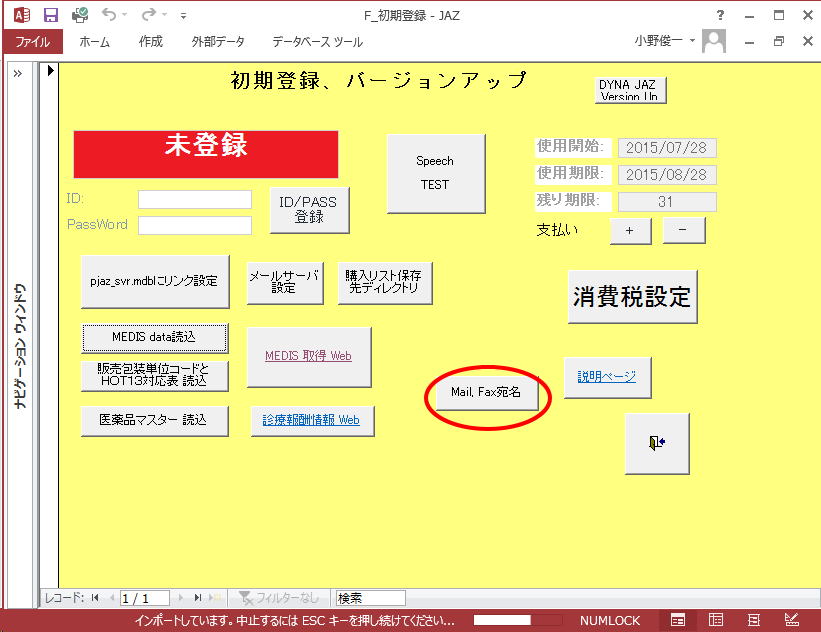Image resolution: width=821 pixels, height=632 pixels.
Task: Switch to the 作成 ribbon tab
Action: click(x=151, y=41)
